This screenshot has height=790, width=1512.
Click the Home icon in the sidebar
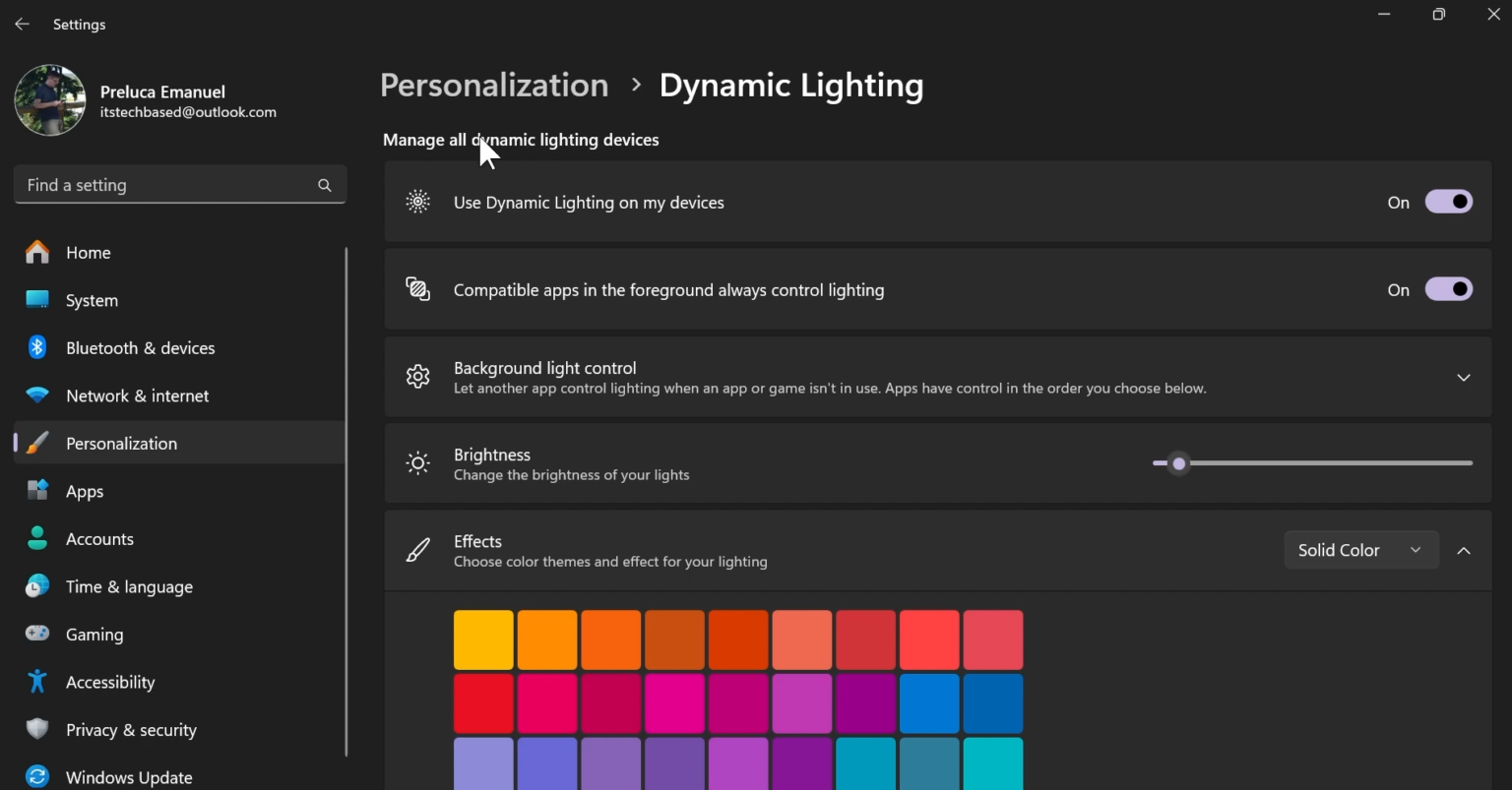coord(36,252)
